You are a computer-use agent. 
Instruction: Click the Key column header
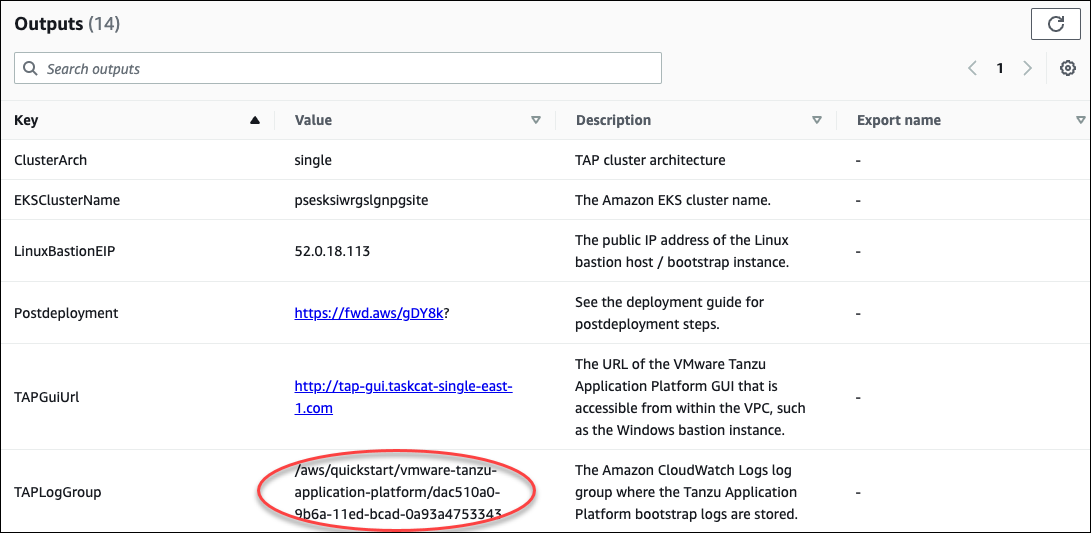pyautogui.click(x=27, y=120)
